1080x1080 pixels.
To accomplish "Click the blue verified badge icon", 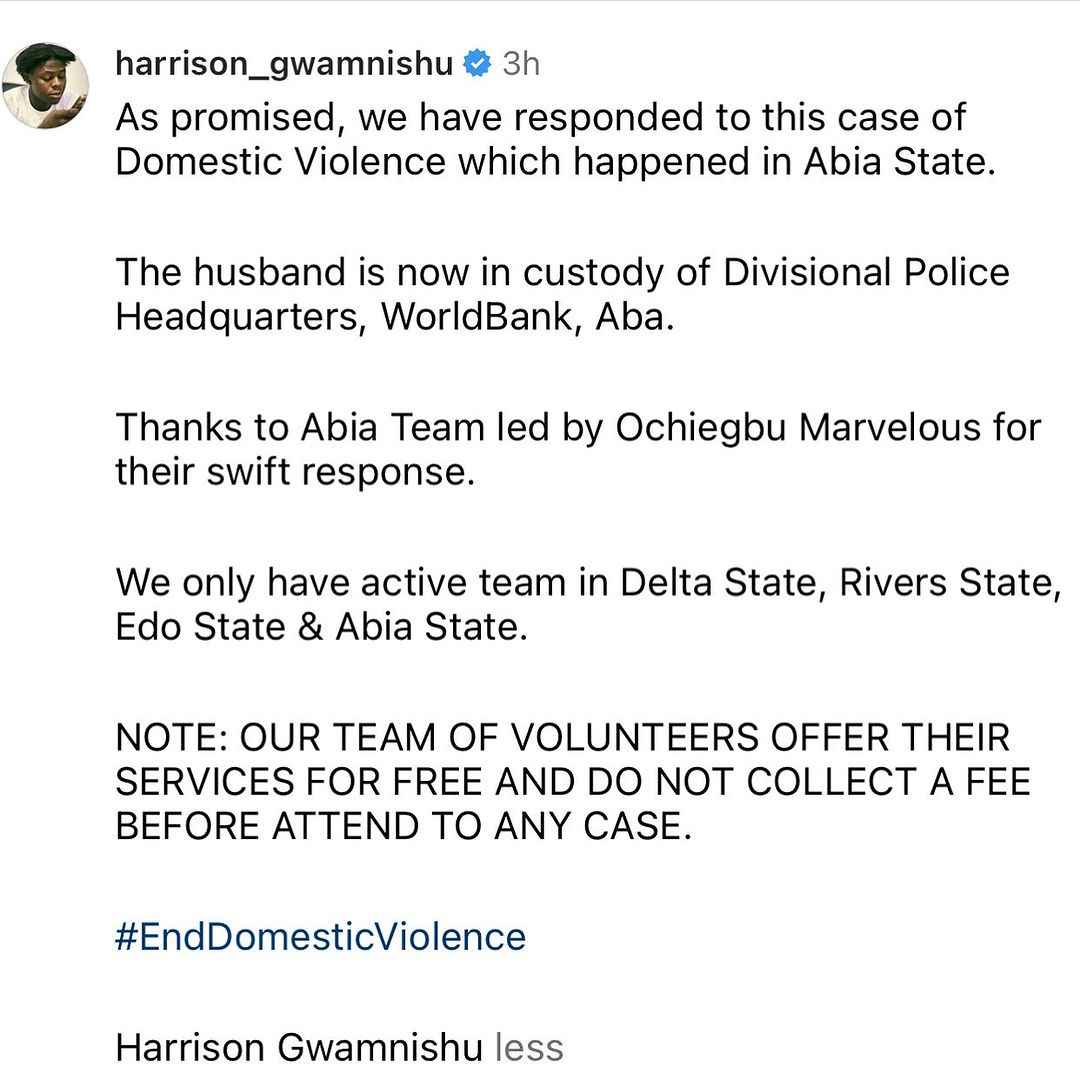I will 477,64.
